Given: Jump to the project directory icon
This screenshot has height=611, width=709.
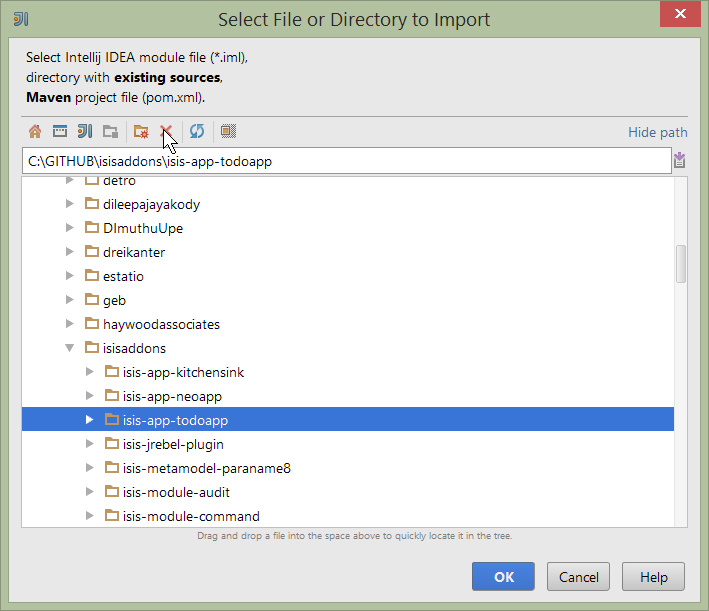Looking at the screenshot, I should [85, 131].
